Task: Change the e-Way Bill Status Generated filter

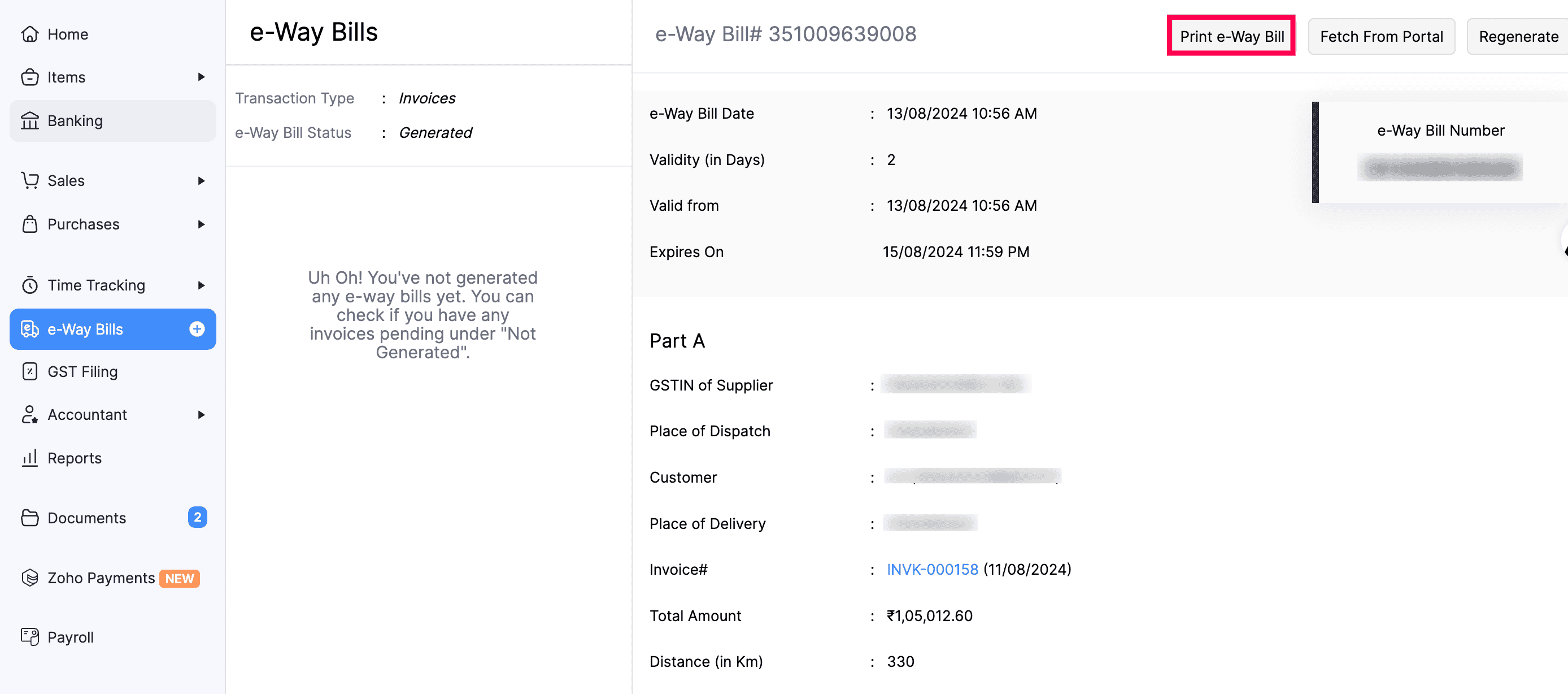Action: tap(434, 133)
